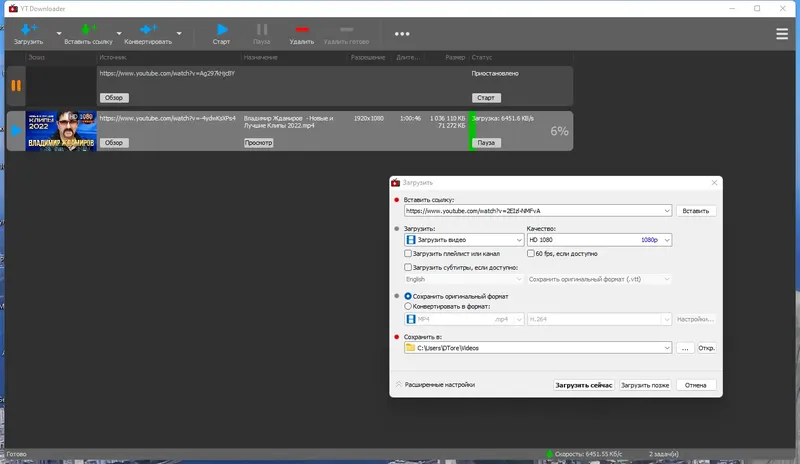Viewport: 800px width, 464px height.
Task: Open the MP4 format dropdown
Action: (464, 319)
